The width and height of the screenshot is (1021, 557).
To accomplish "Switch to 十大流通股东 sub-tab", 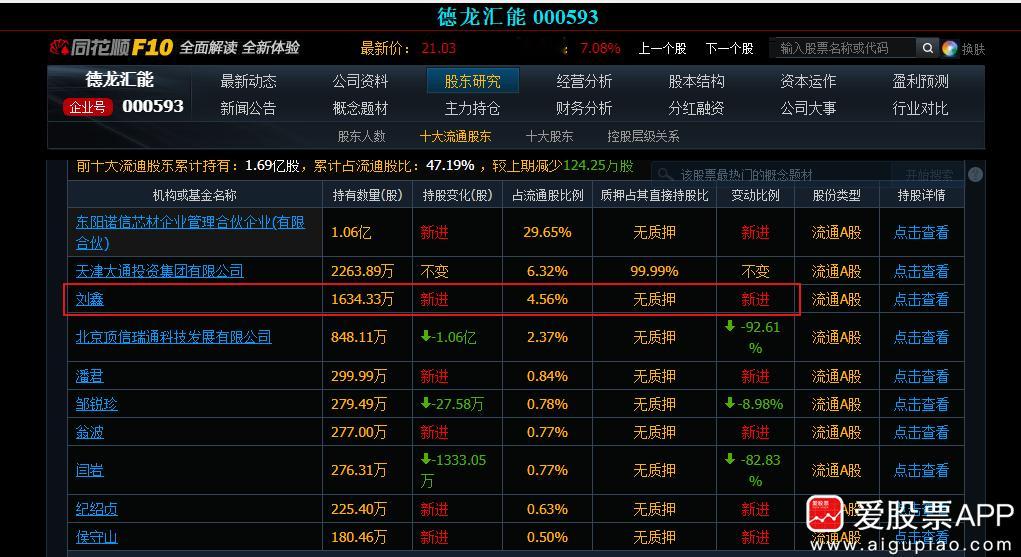I will pos(455,136).
